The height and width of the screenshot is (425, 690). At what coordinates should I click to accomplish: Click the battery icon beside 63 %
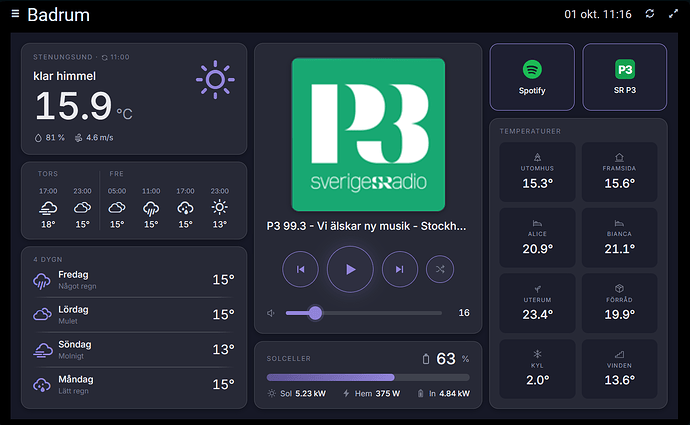coord(426,359)
